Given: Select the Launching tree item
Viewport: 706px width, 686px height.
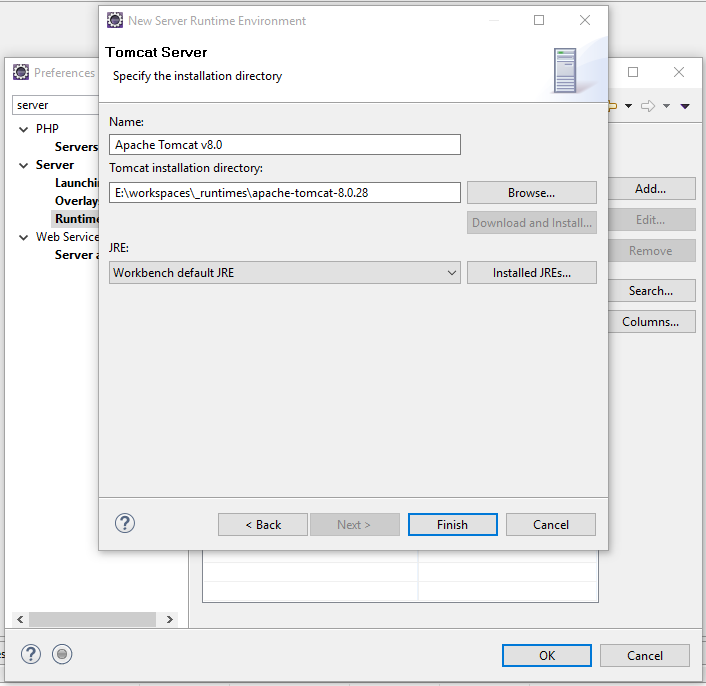Looking at the screenshot, I should tap(76, 183).
